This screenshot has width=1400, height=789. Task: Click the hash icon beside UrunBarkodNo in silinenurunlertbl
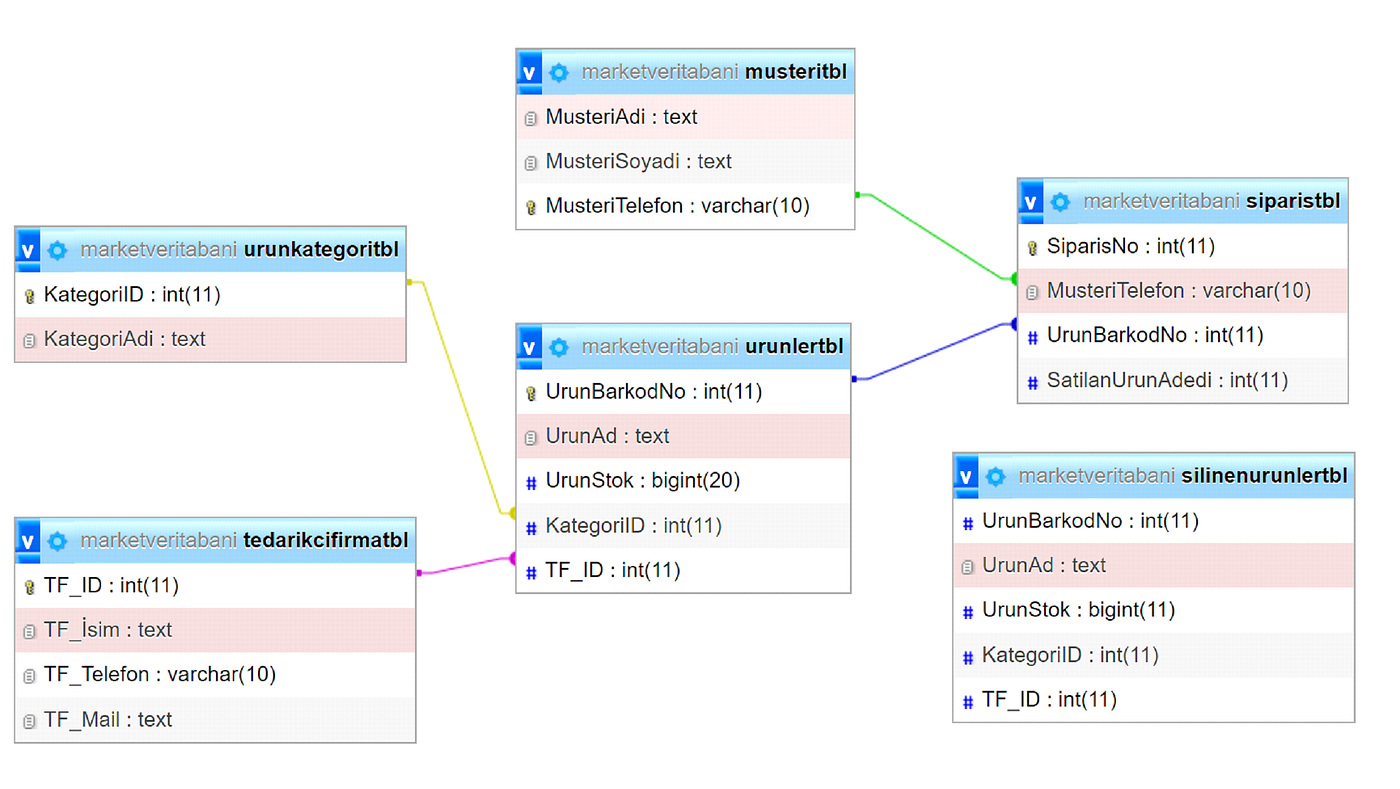point(968,523)
